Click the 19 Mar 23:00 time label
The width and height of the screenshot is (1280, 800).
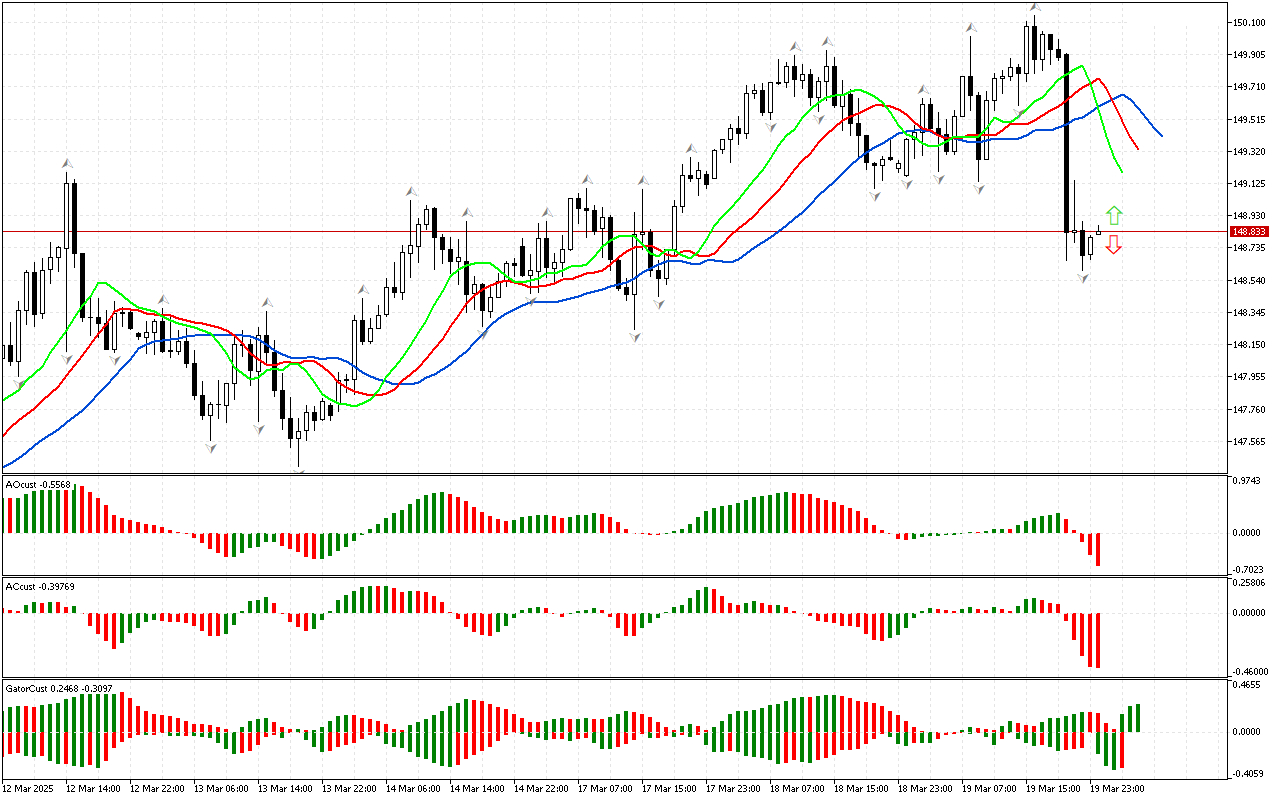1117,789
